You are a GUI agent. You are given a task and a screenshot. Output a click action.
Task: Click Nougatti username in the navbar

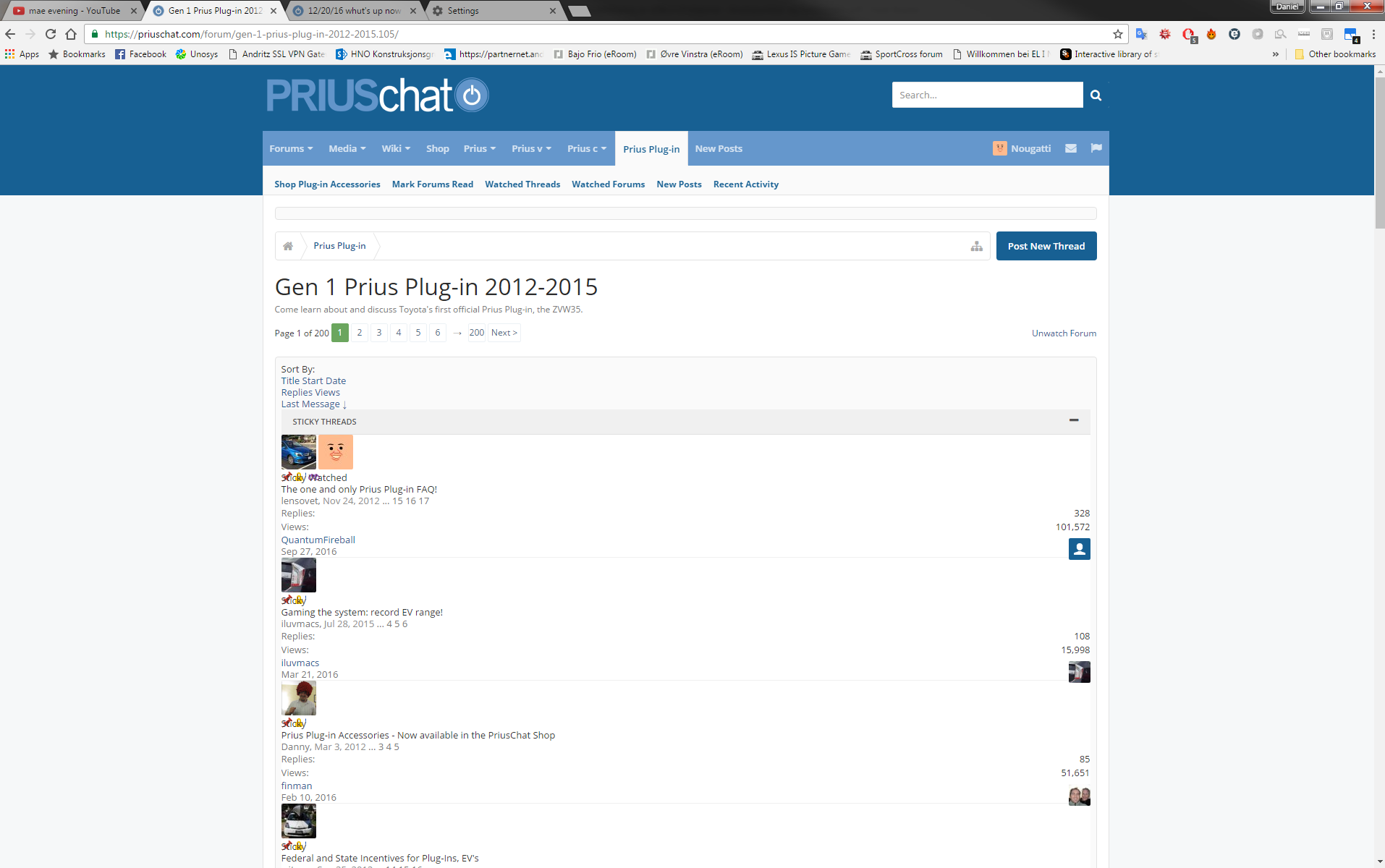(1030, 148)
